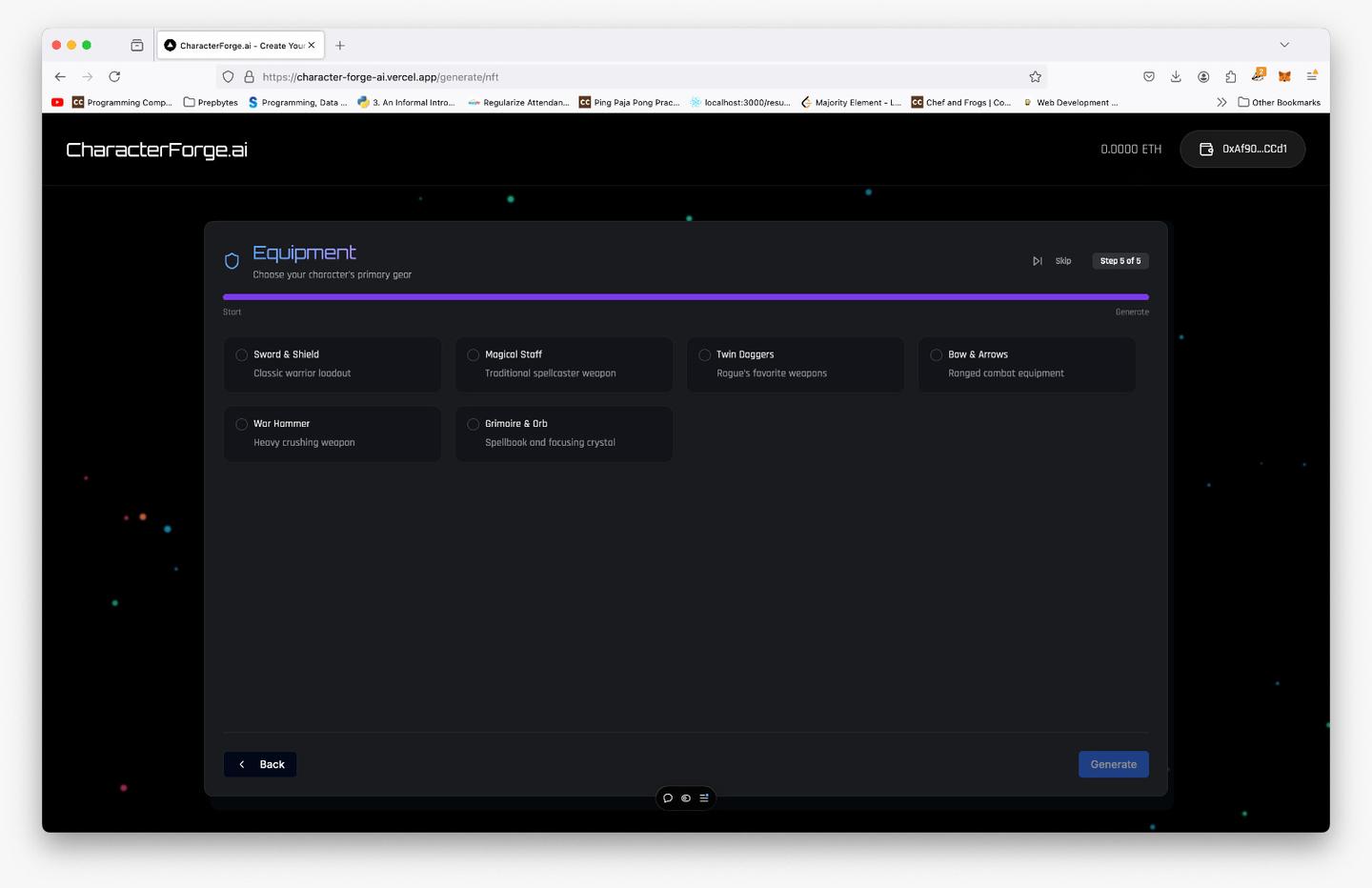The height and width of the screenshot is (888, 1372).
Task: Open the extension with orange badge 2
Action: coord(1259,75)
